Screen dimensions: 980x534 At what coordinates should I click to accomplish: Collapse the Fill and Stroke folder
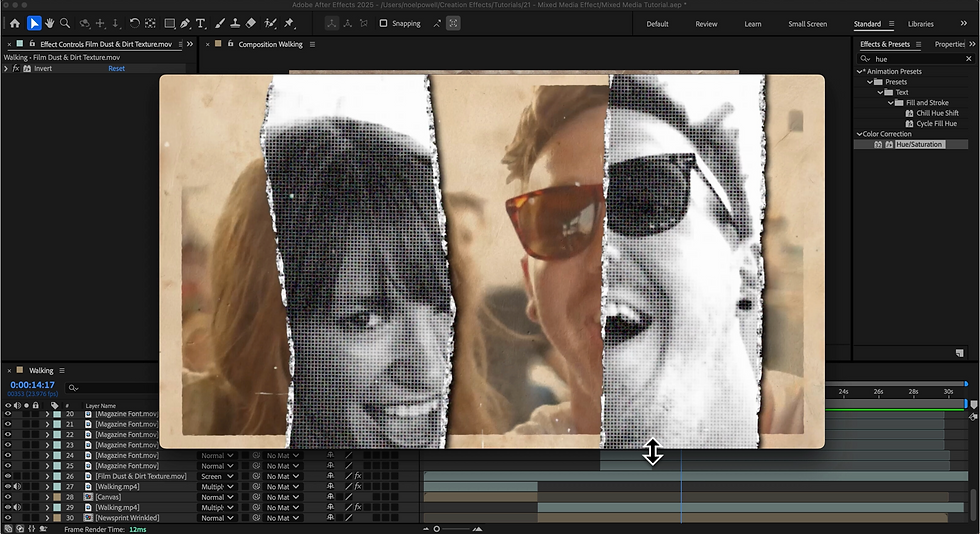tap(891, 103)
